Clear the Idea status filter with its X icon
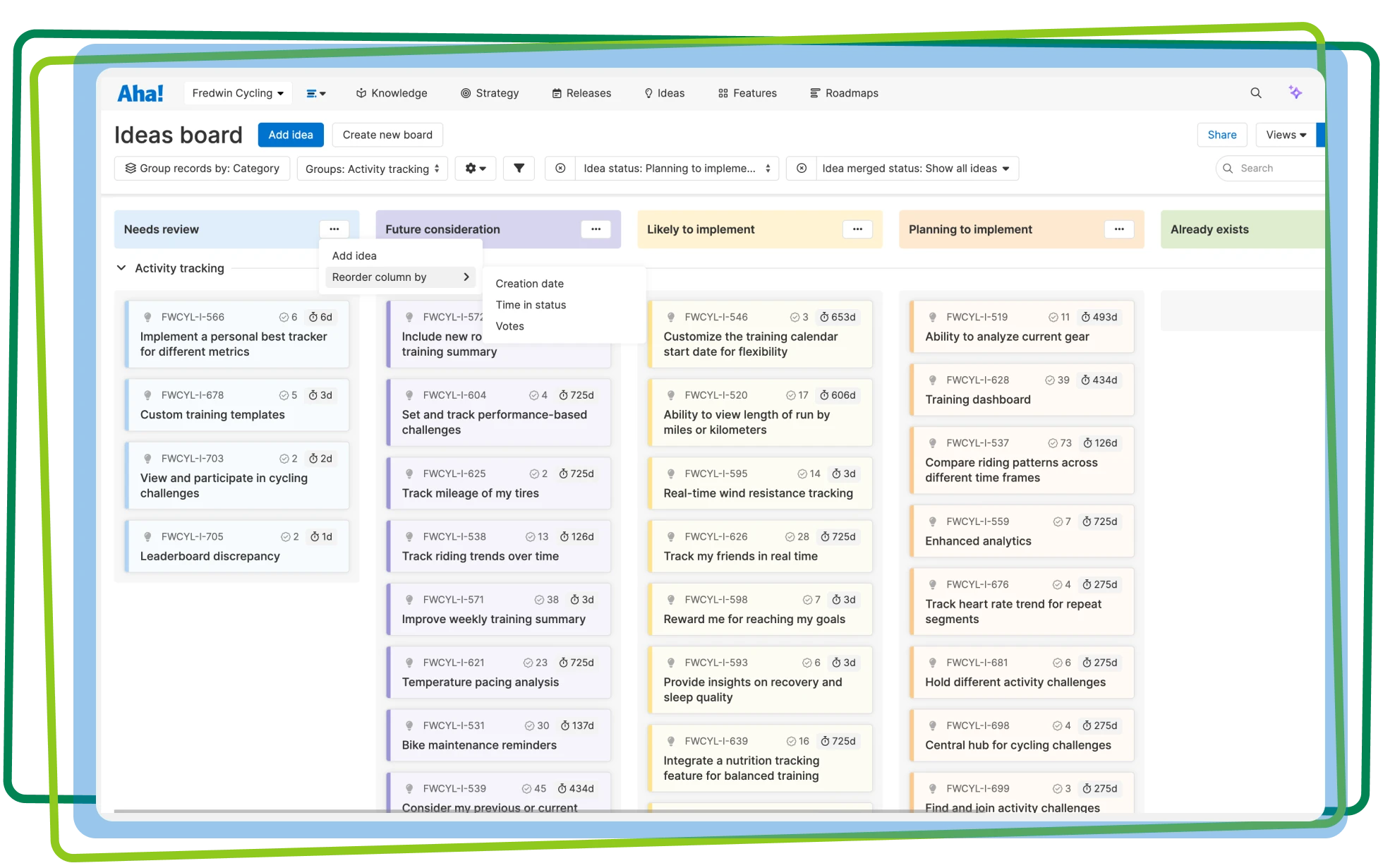 [560, 168]
